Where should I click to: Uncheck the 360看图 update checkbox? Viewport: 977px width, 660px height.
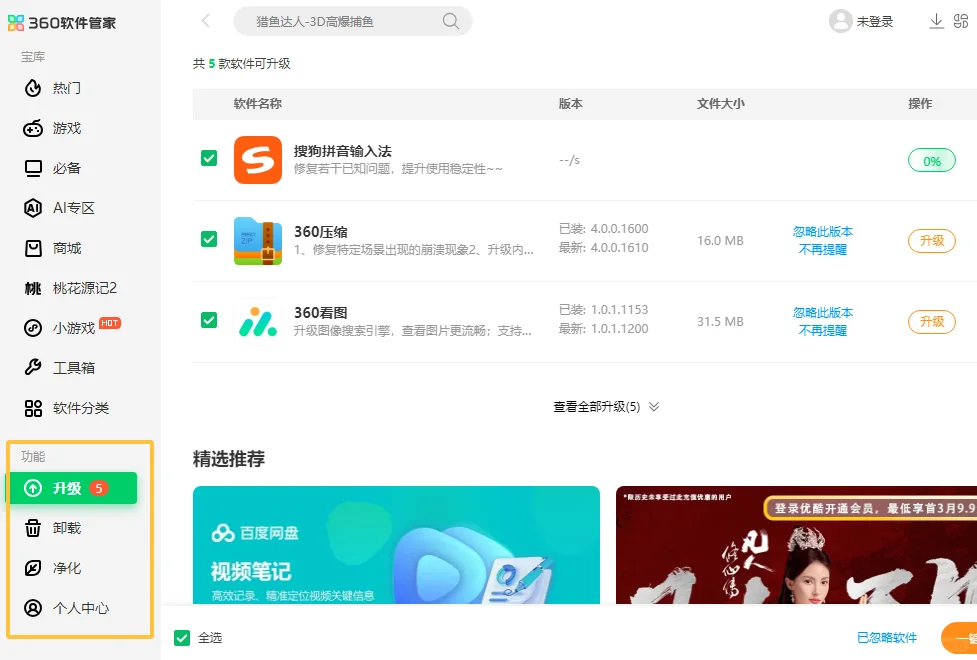209,320
